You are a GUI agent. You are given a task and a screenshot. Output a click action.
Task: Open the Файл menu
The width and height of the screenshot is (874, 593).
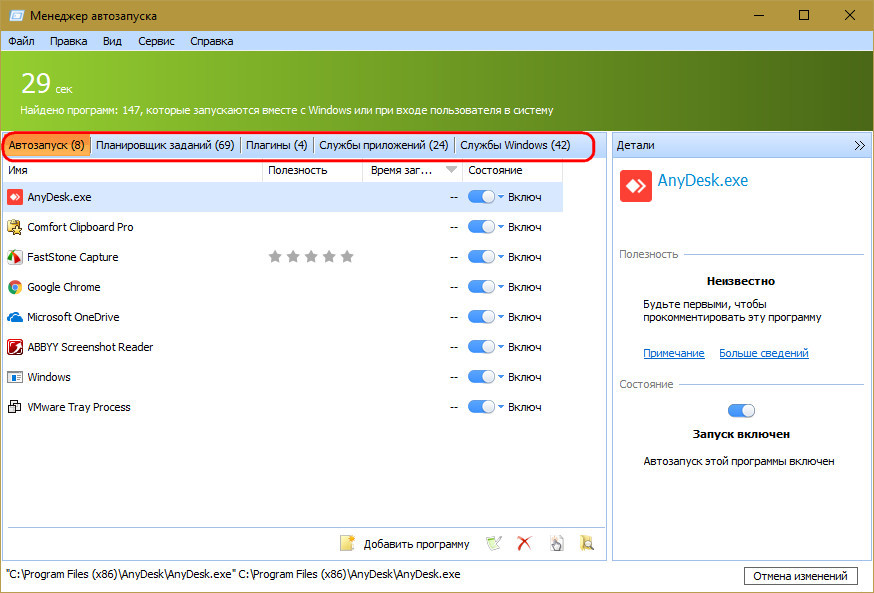tap(21, 41)
